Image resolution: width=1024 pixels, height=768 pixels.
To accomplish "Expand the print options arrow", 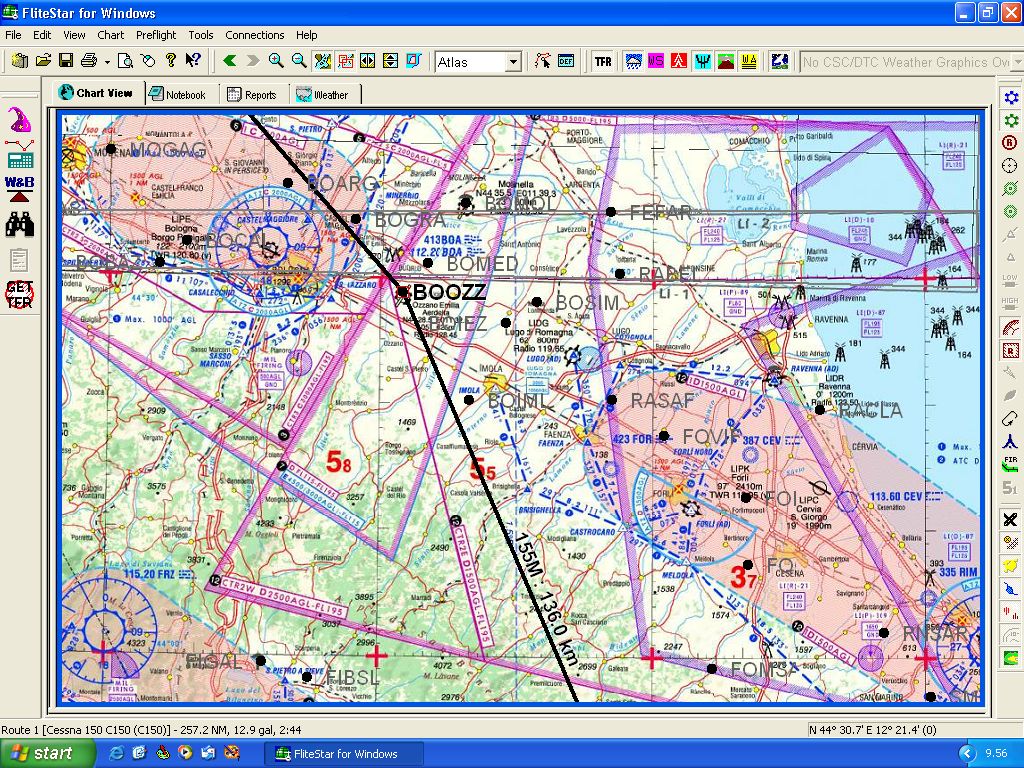I will [106, 62].
